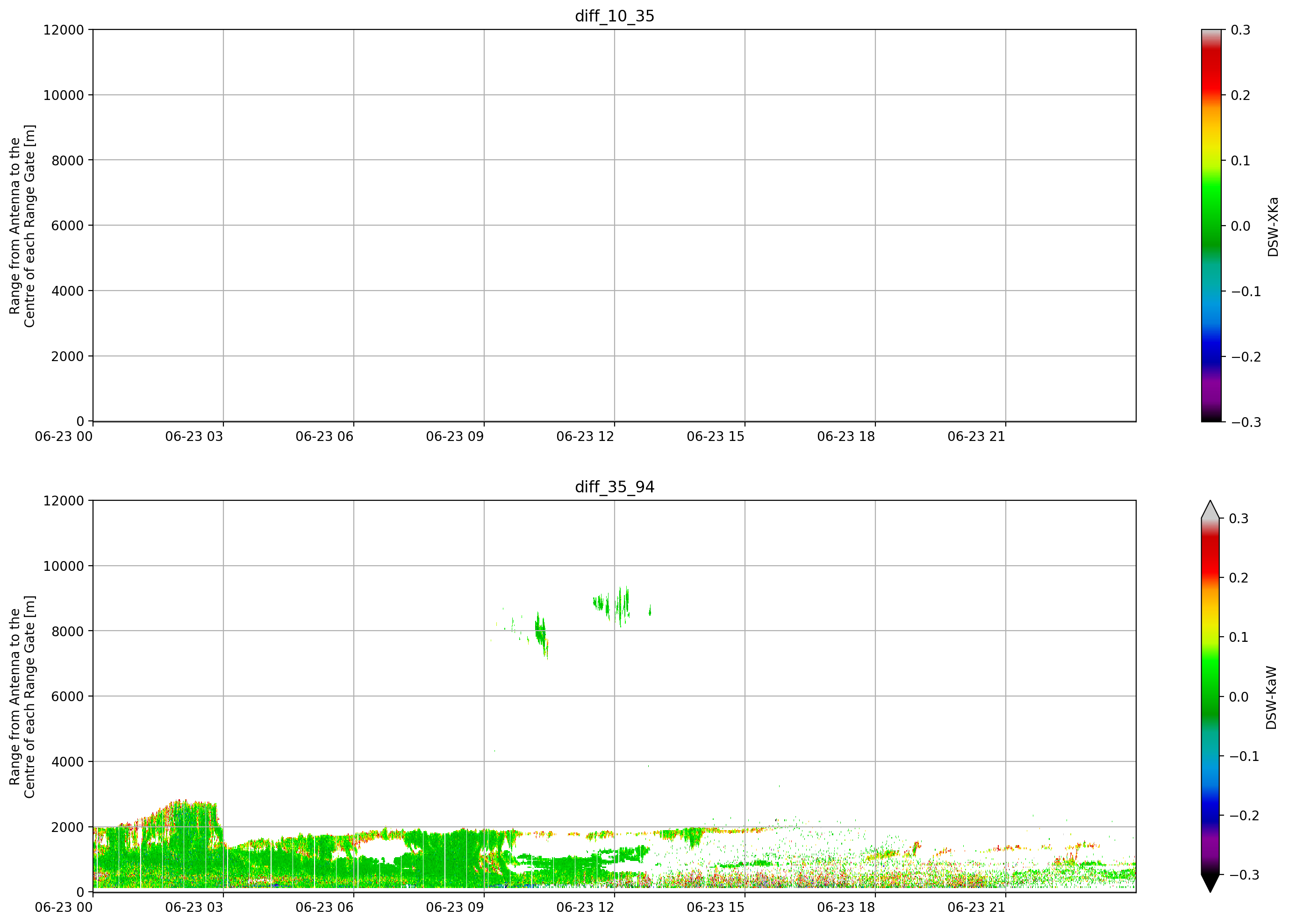Click the 2000 tick on diff_35_94 y-axis
The height and width of the screenshot is (924, 1289).
click(x=68, y=827)
